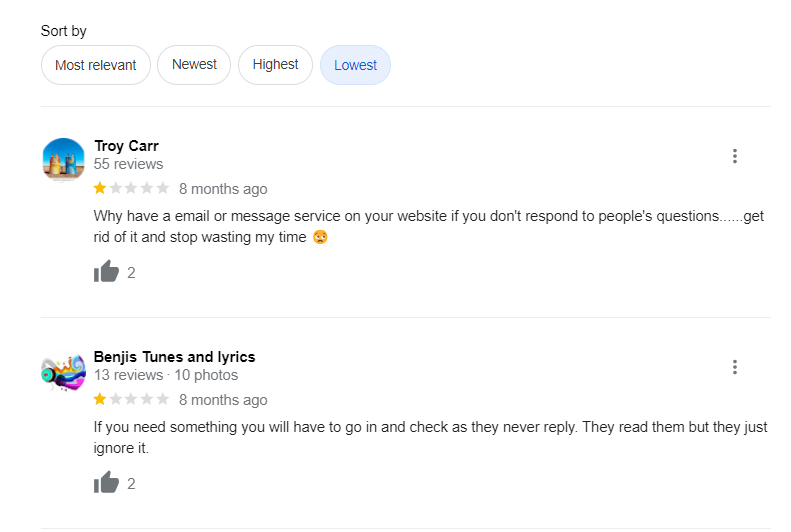Viewport: 791px width, 532px height.
Task: Sort reviews by Highest rating
Action: pos(275,65)
